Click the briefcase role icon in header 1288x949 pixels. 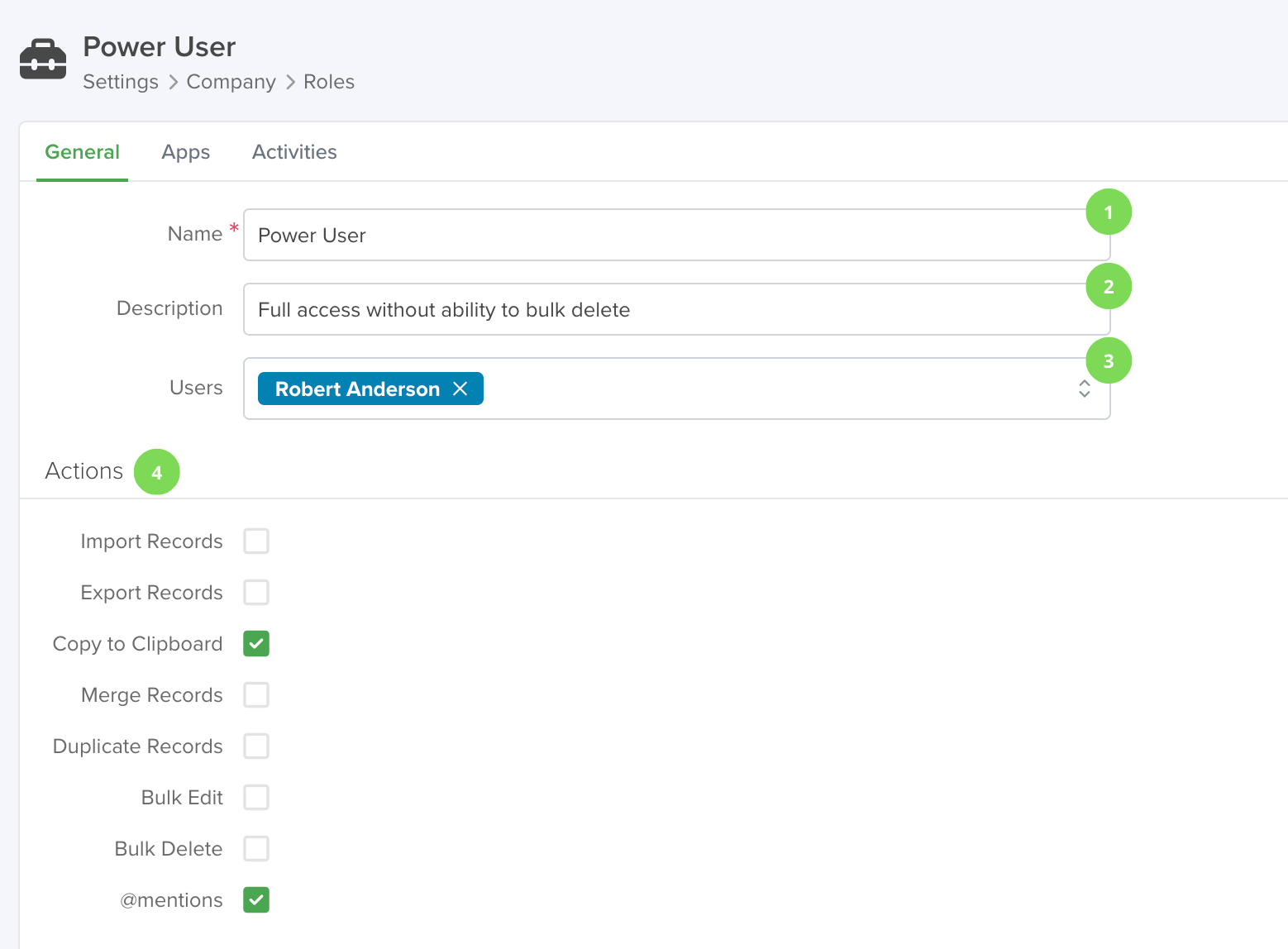43,59
